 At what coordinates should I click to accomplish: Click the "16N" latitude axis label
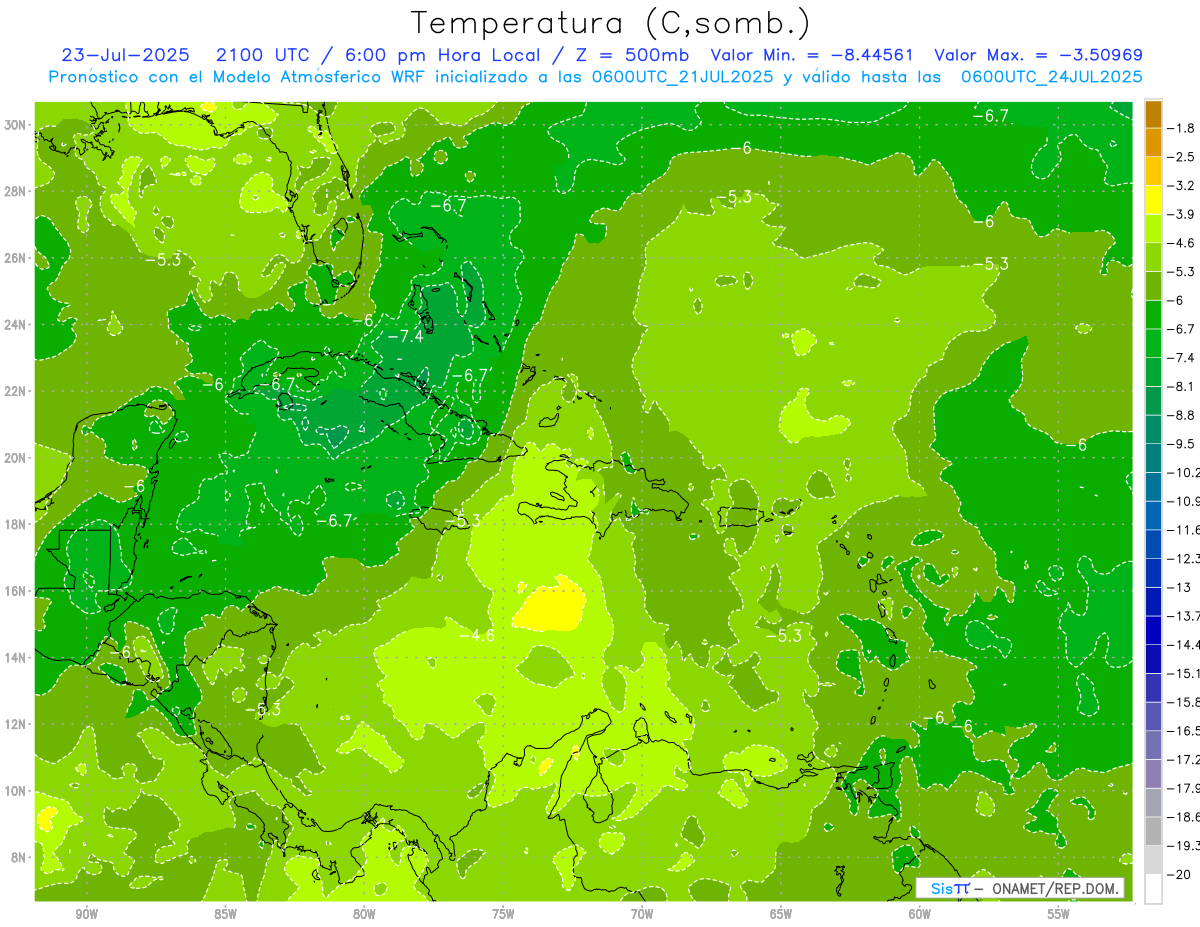(x=17, y=591)
